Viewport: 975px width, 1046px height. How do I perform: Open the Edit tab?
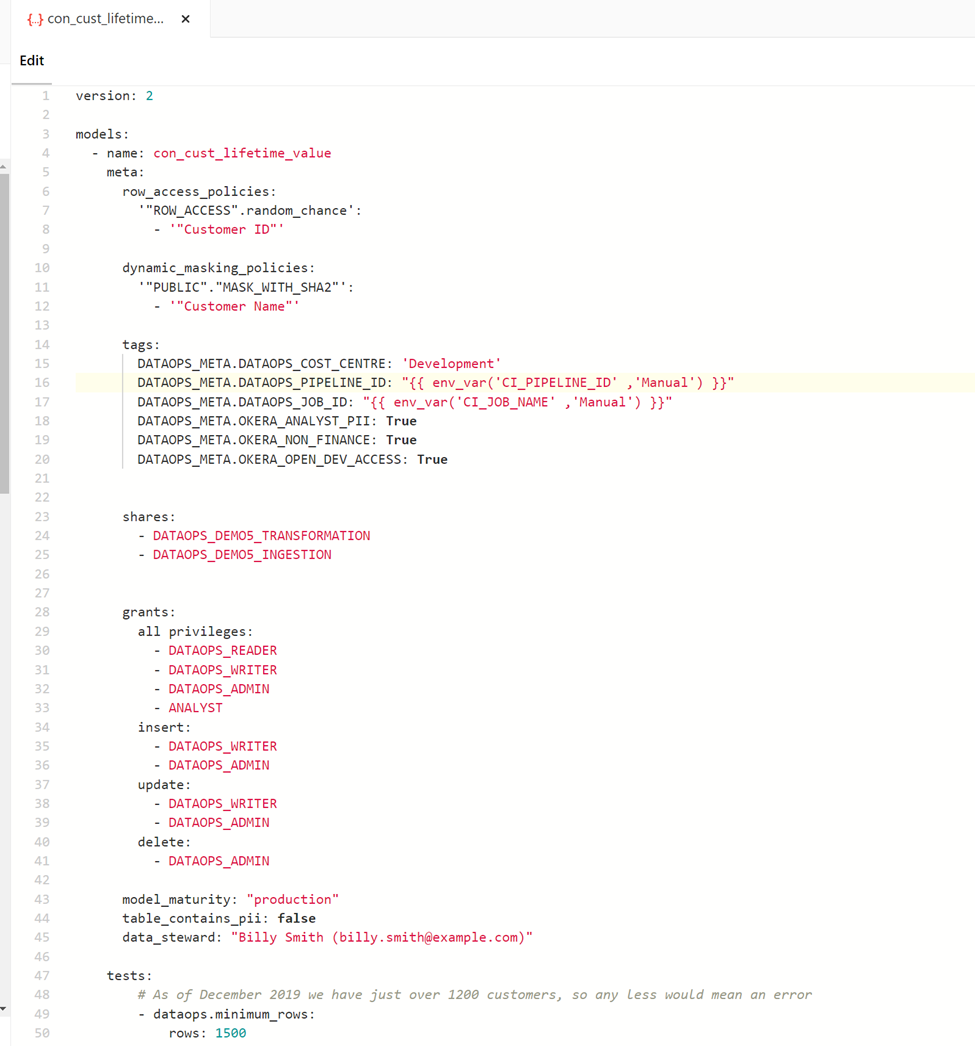[31, 61]
